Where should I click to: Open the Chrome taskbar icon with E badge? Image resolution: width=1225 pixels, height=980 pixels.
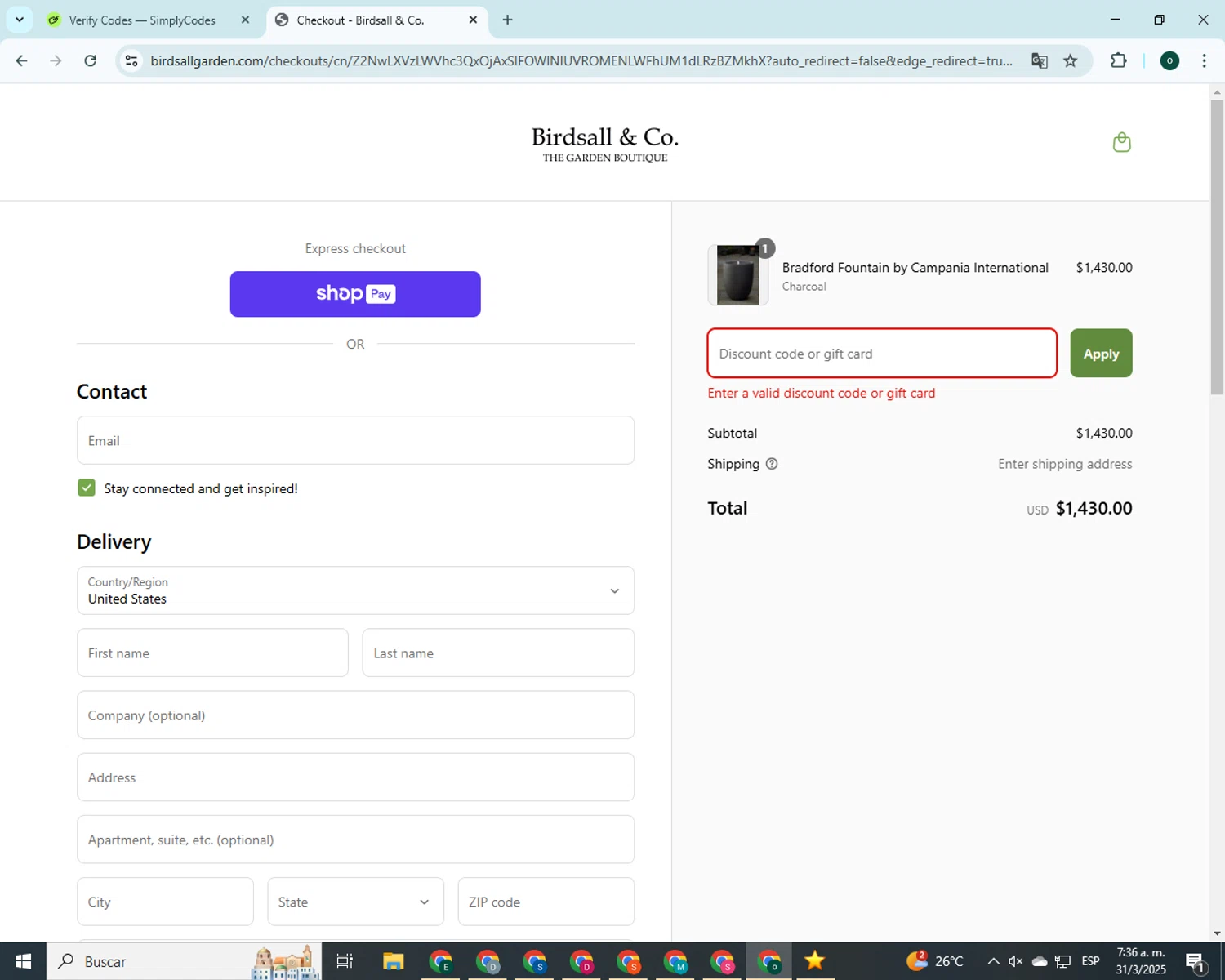pyautogui.click(x=441, y=961)
